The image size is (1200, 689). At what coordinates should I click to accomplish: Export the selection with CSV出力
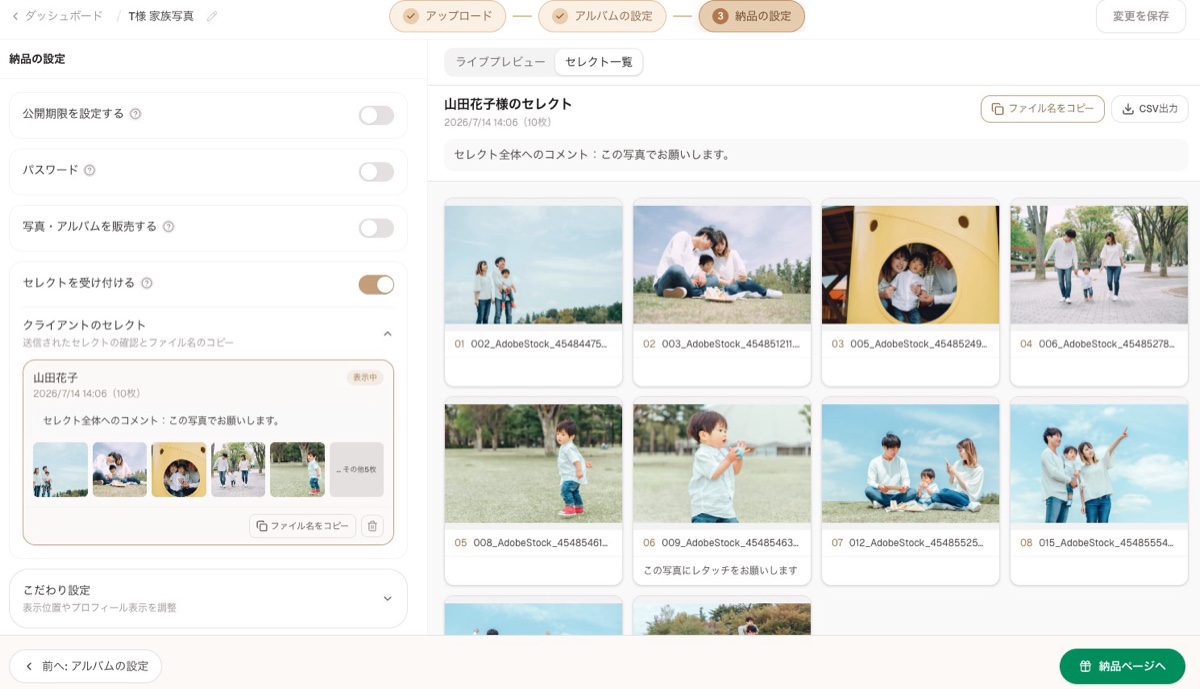[x=1150, y=109]
